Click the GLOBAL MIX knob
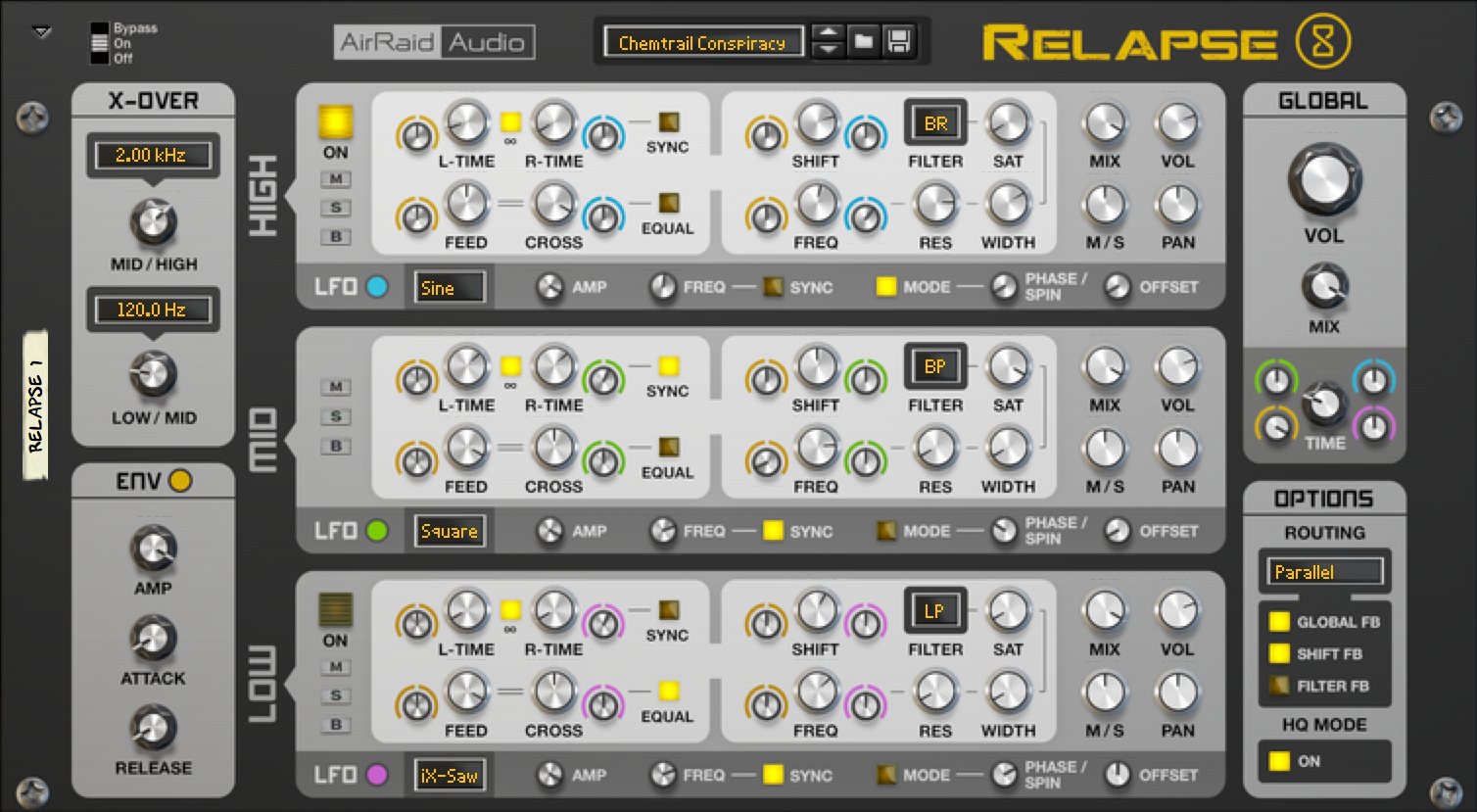Viewport: 1477px width, 812px height. click(1324, 287)
